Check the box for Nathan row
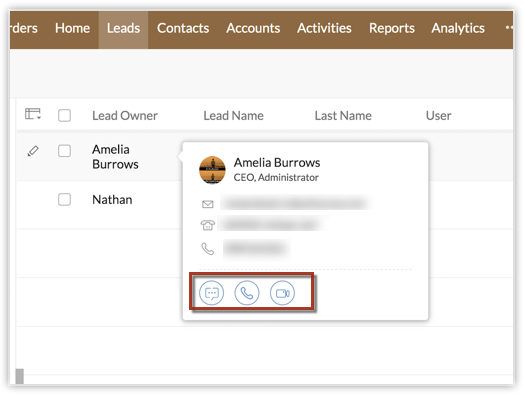This screenshot has width=524, height=395. pyautogui.click(x=64, y=200)
